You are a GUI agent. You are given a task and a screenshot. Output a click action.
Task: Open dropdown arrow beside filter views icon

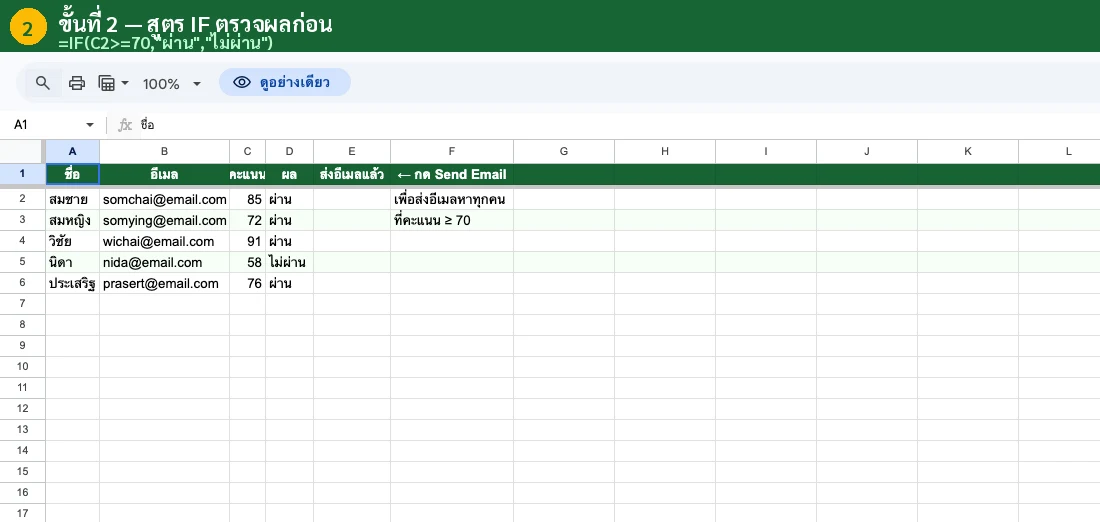125,84
